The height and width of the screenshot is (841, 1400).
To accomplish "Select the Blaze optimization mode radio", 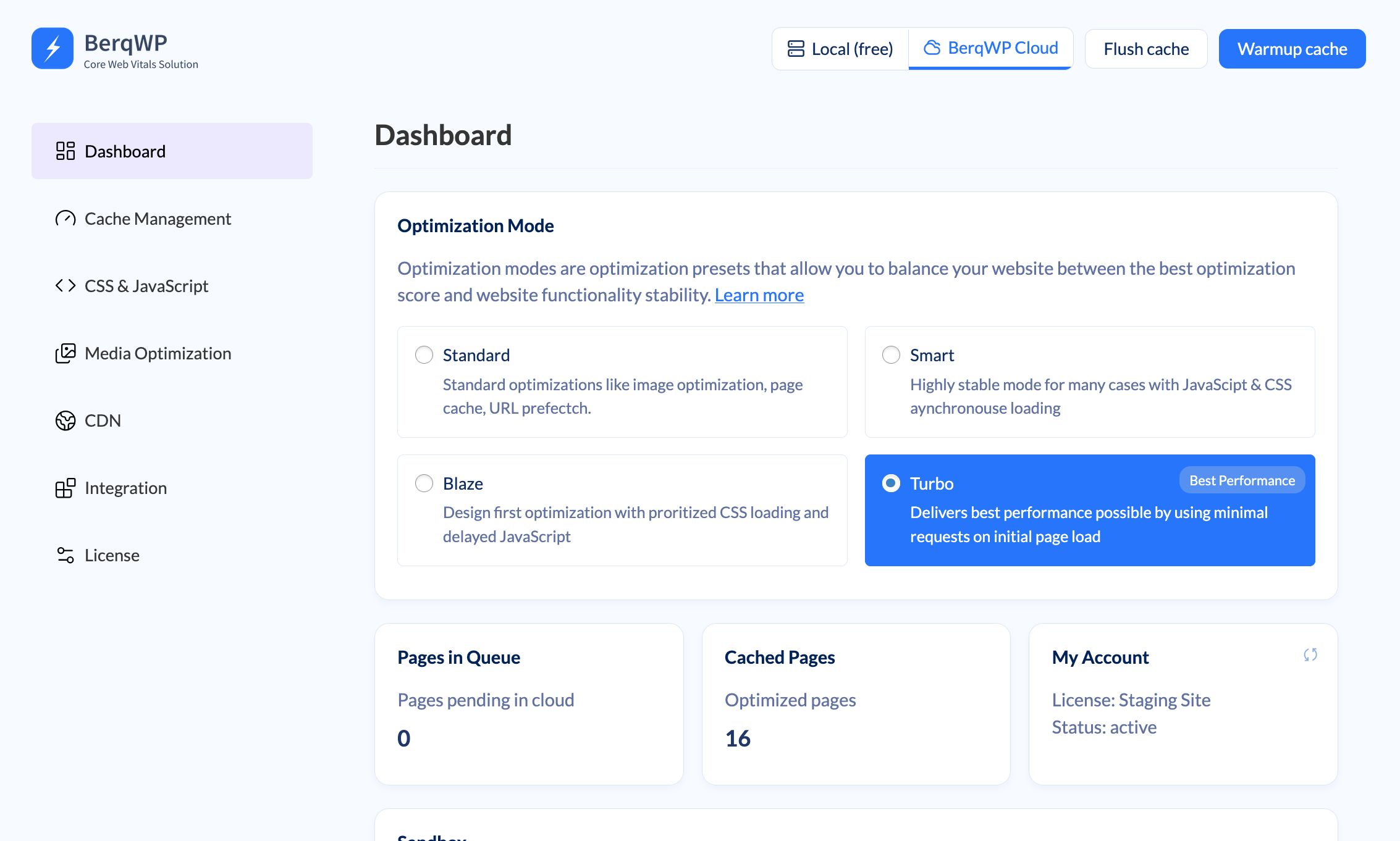I will coord(424,483).
